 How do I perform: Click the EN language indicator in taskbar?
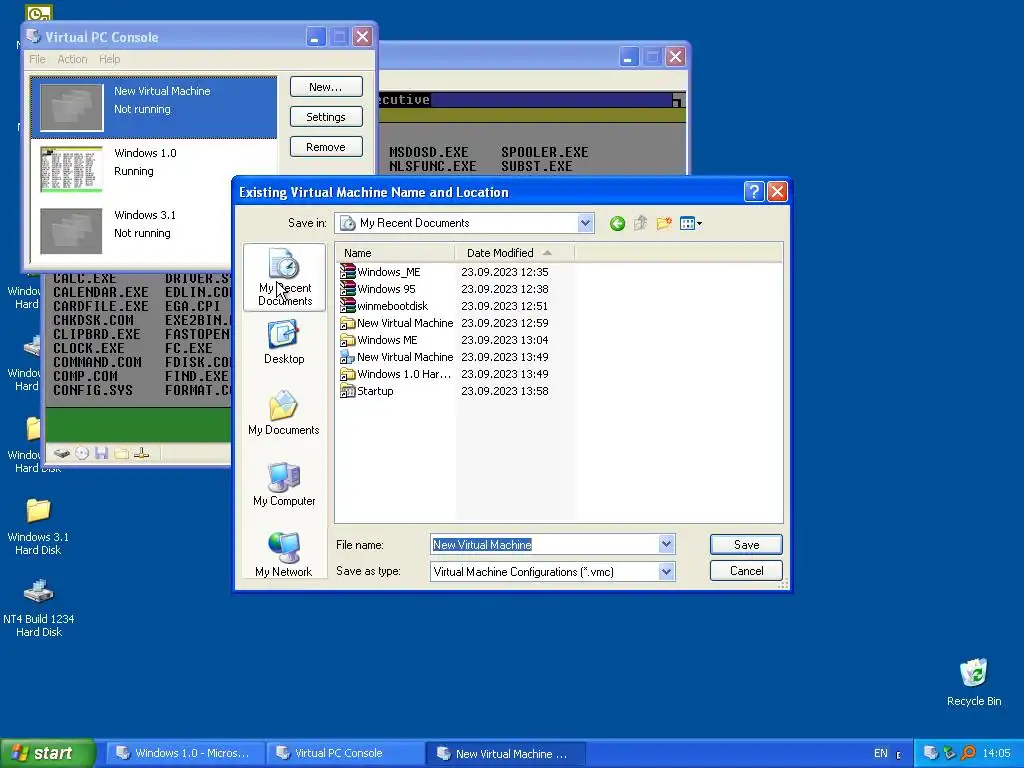pyautogui.click(x=880, y=753)
